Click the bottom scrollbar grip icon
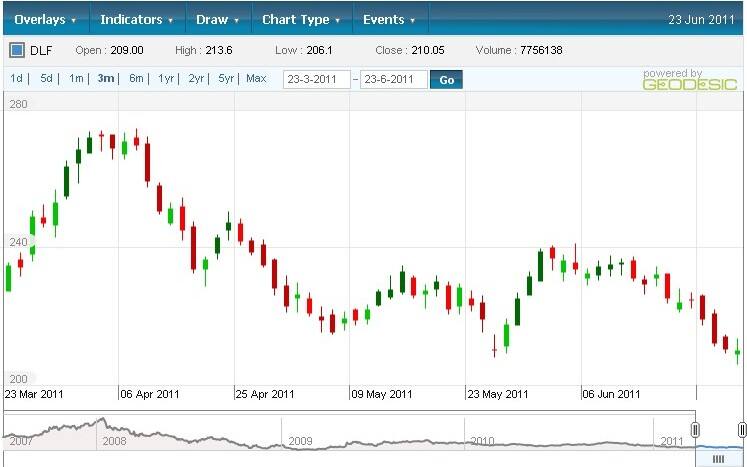Viewport: 747px width, 467px height. coord(717,458)
